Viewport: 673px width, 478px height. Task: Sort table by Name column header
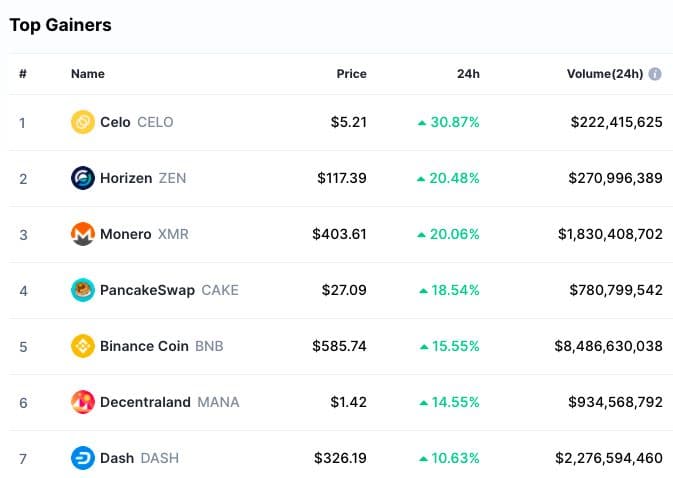tap(88, 74)
